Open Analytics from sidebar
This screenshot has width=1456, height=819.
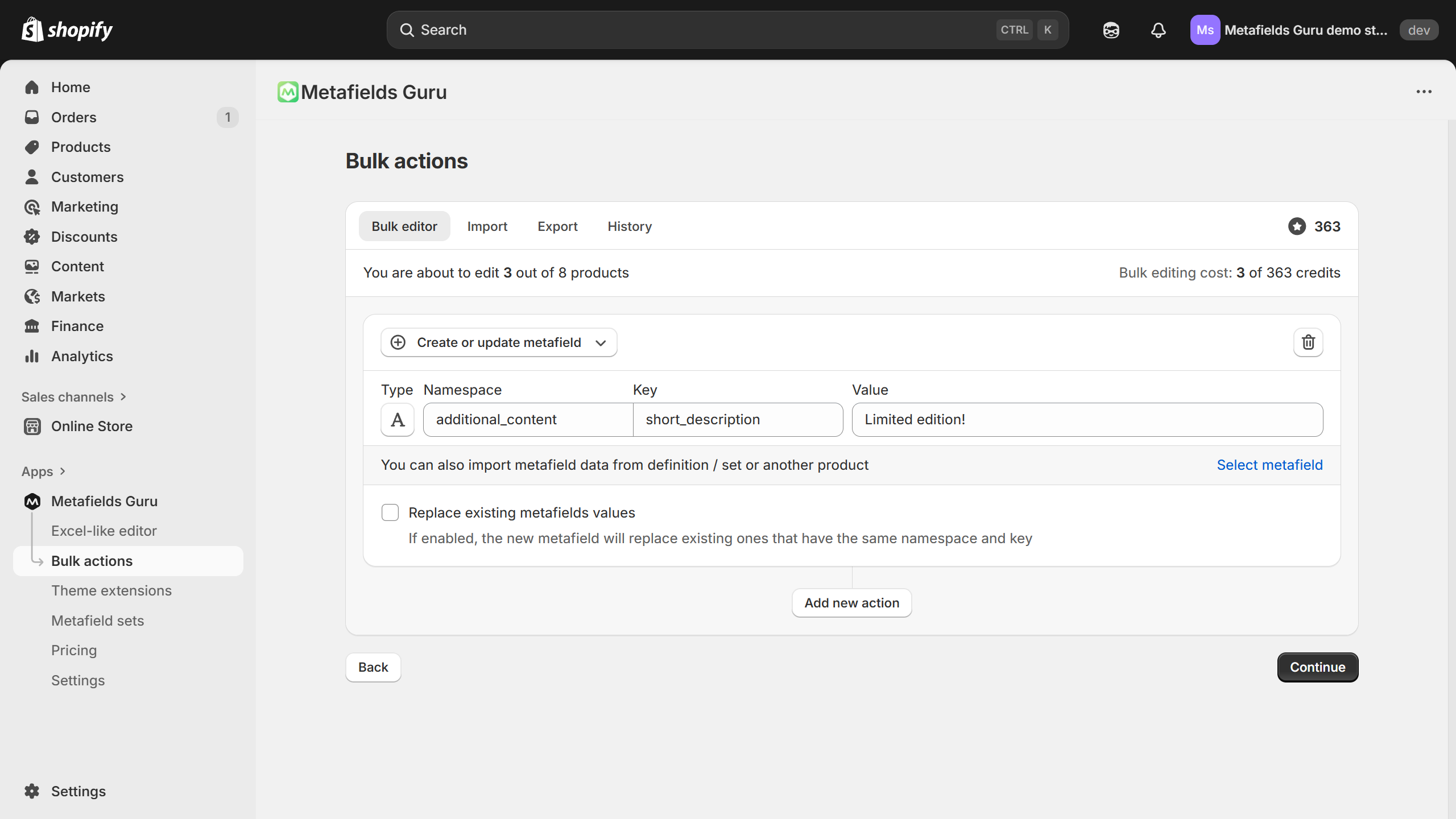tap(82, 356)
